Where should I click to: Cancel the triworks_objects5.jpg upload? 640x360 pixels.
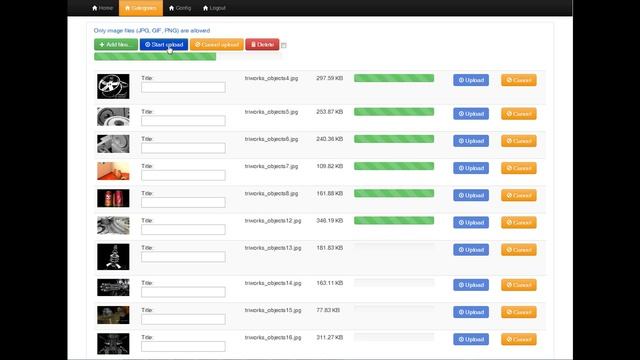point(519,114)
